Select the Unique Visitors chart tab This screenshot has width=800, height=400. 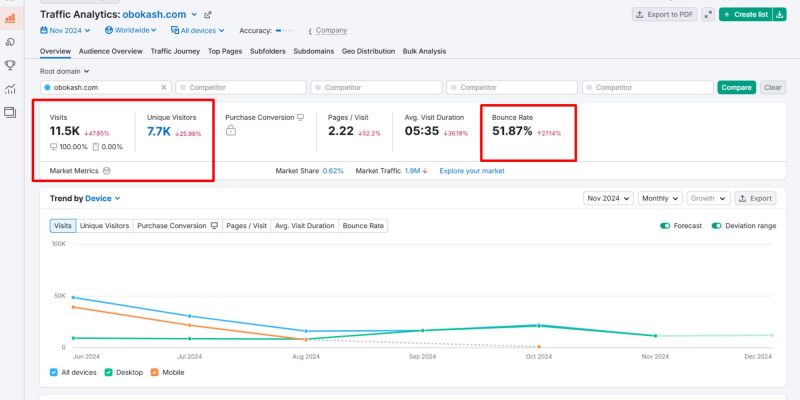coord(105,226)
